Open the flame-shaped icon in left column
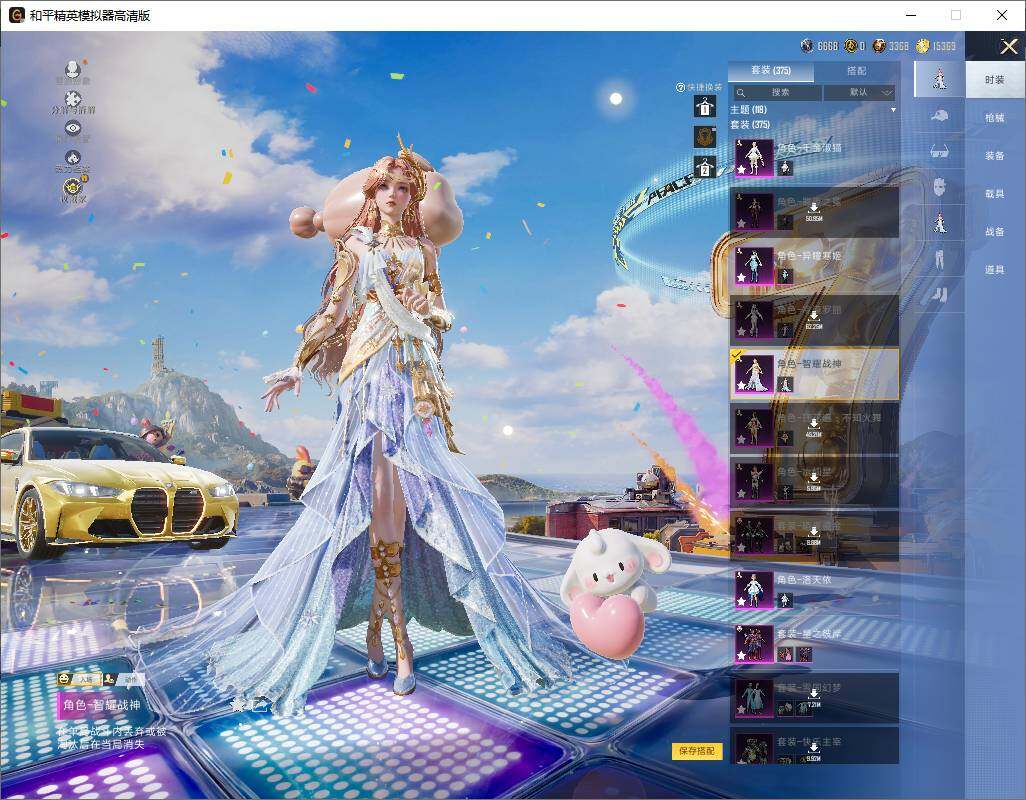 [x=73, y=157]
